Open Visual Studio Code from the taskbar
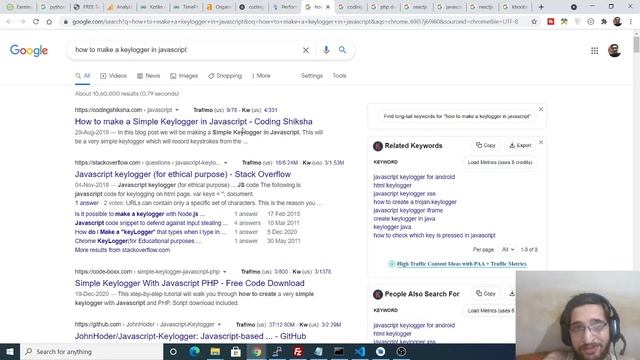This screenshot has width=640, height=360. coord(360,351)
